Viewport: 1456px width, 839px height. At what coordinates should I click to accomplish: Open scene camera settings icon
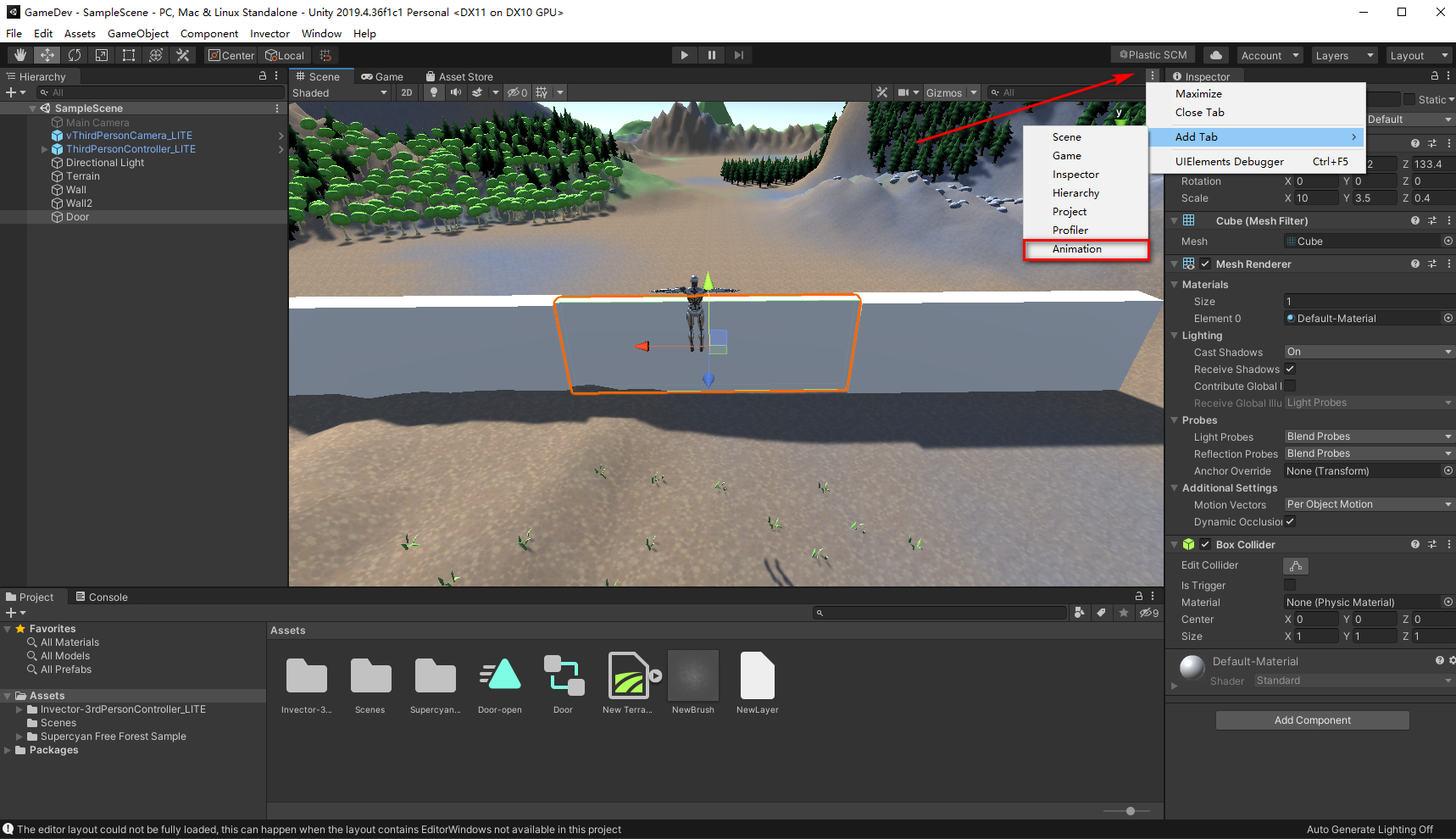(903, 92)
